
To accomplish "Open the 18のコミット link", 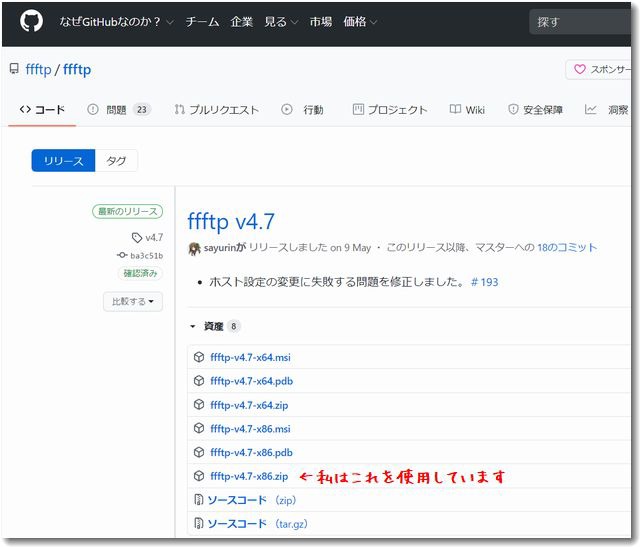I will (x=566, y=248).
